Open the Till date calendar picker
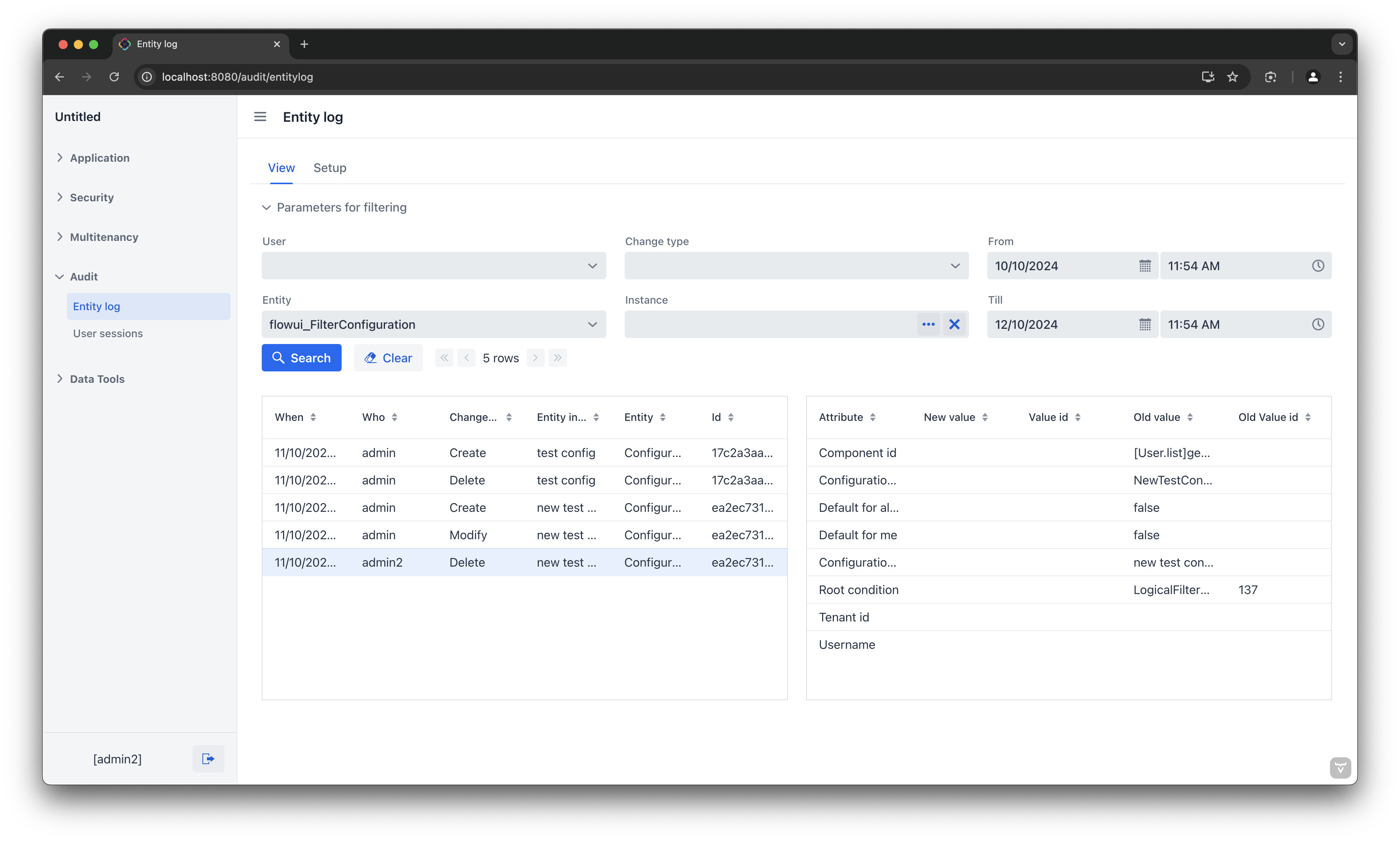 tap(1144, 324)
